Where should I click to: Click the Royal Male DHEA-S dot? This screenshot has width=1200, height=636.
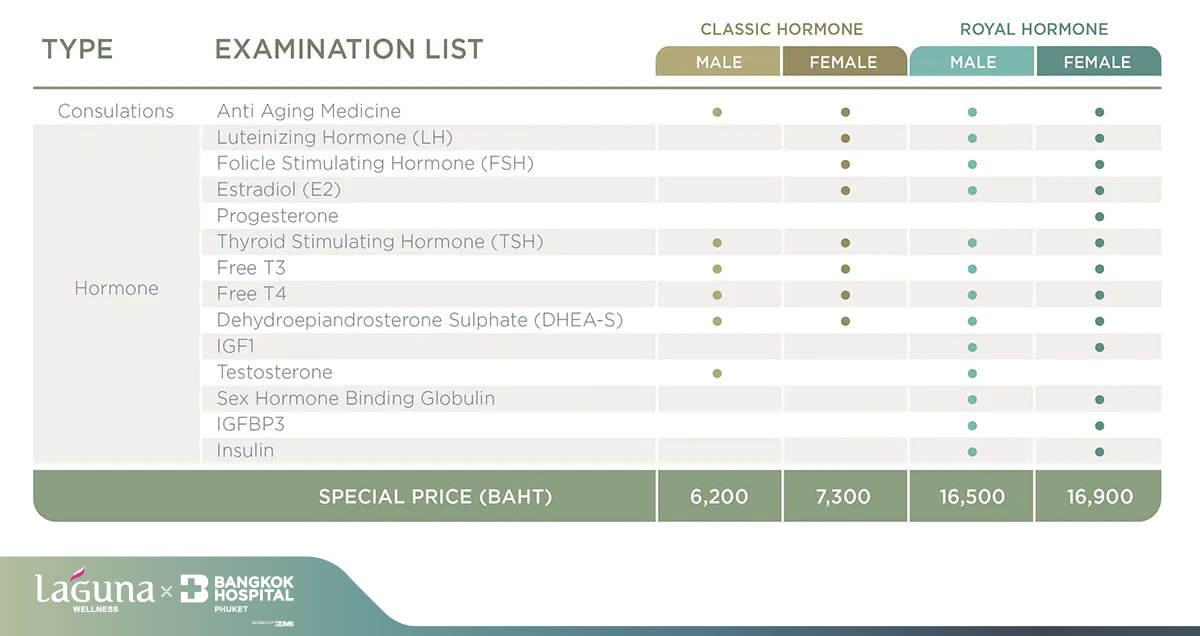pyautogui.click(x=972, y=321)
